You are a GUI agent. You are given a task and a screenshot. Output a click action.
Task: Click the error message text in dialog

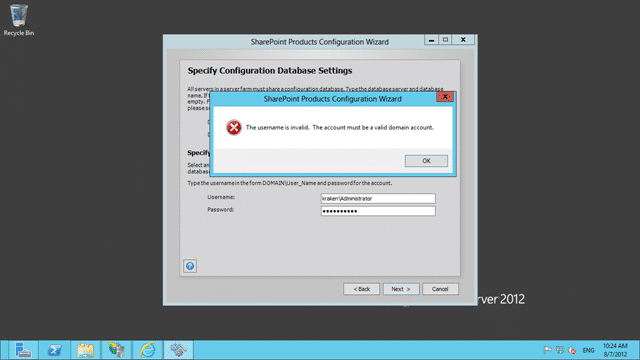[340, 128]
